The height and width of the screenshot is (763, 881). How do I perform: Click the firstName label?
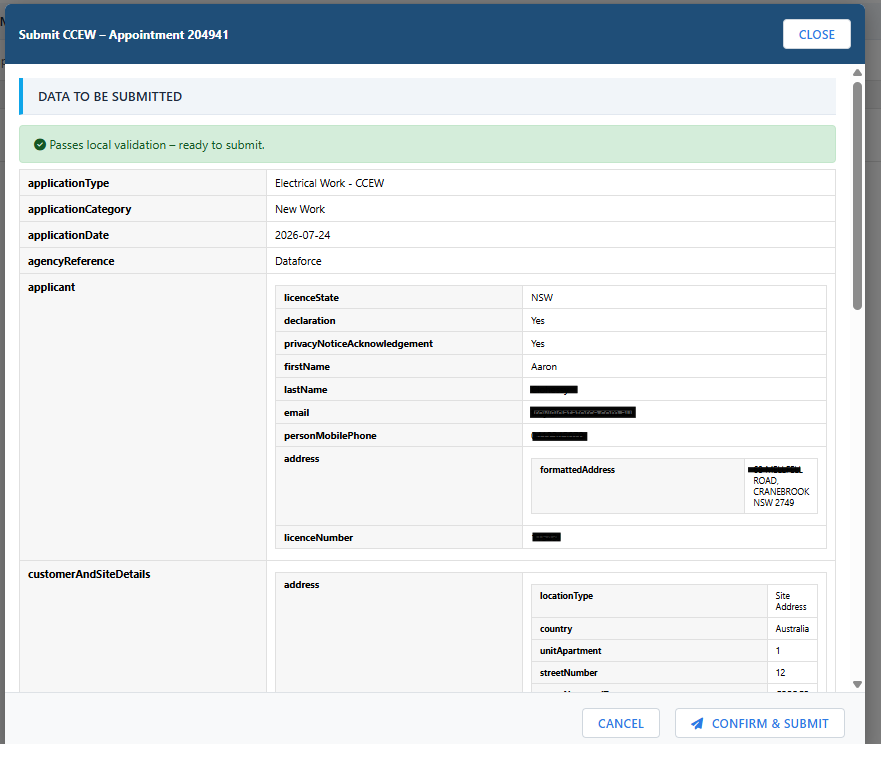pos(307,366)
